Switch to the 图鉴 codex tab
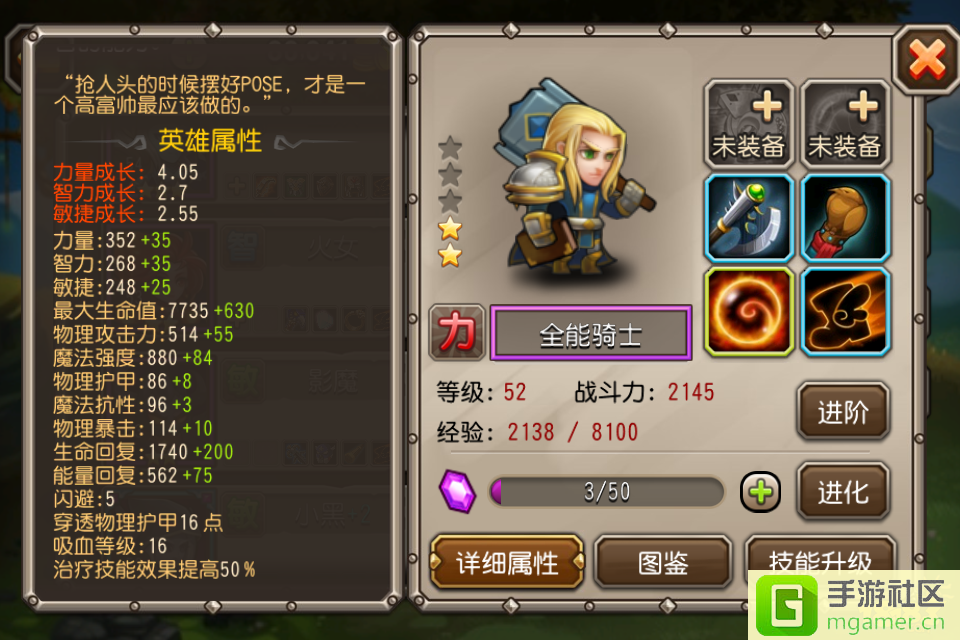 (x=663, y=562)
